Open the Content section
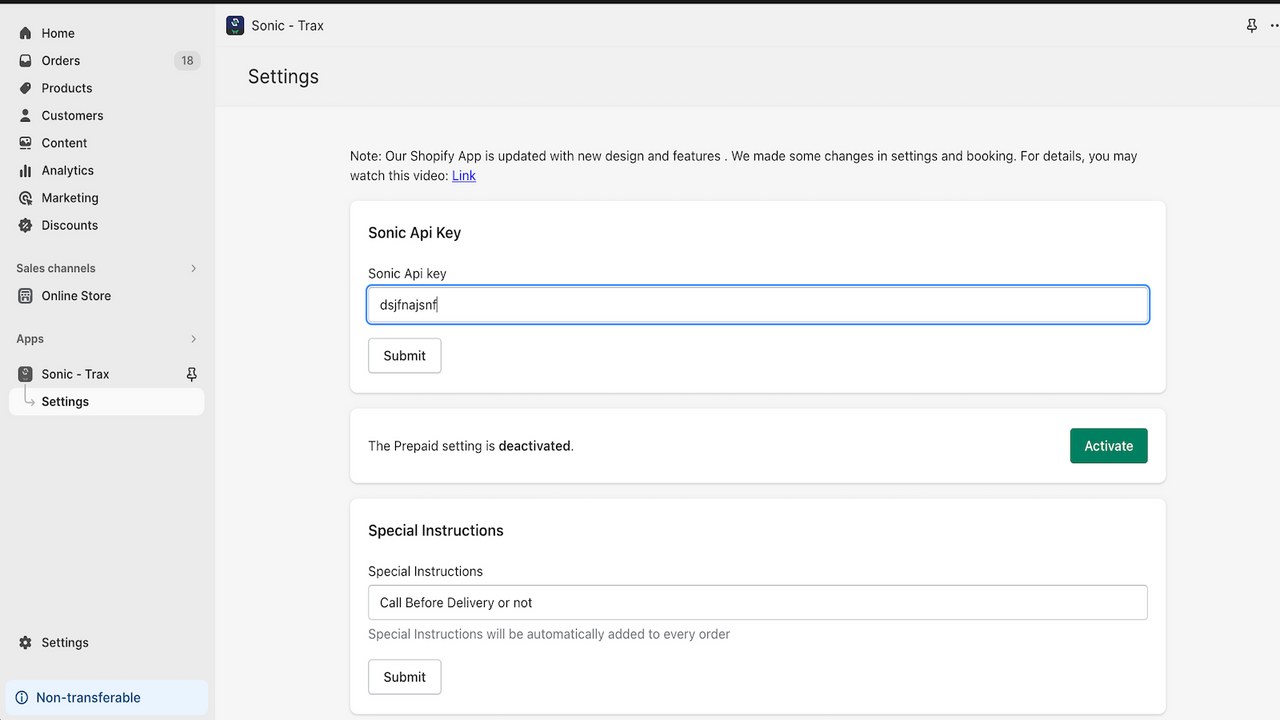Image resolution: width=1280 pixels, height=720 pixels. pyautogui.click(x=25, y=142)
